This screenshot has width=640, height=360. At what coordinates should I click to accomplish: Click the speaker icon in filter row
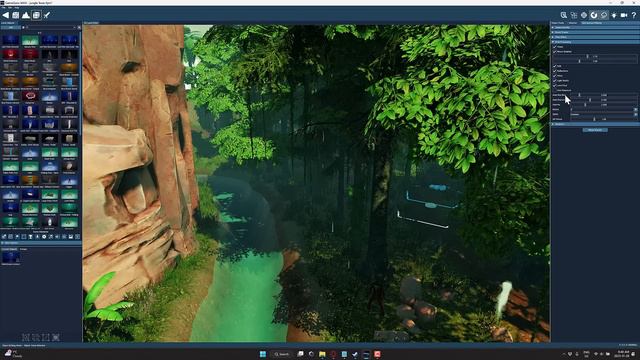click(x=57, y=236)
